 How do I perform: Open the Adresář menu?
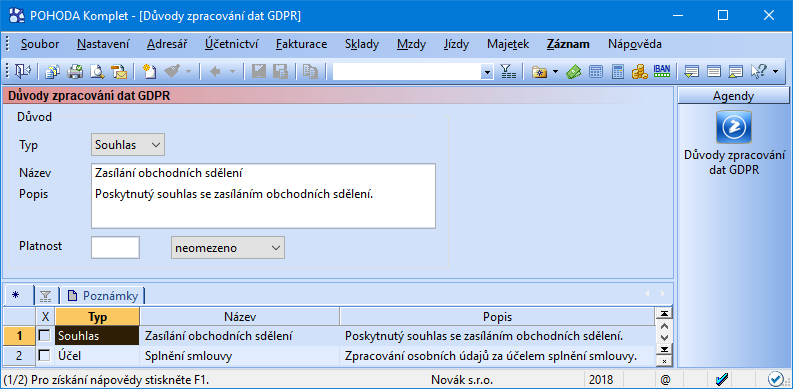click(x=167, y=44)
